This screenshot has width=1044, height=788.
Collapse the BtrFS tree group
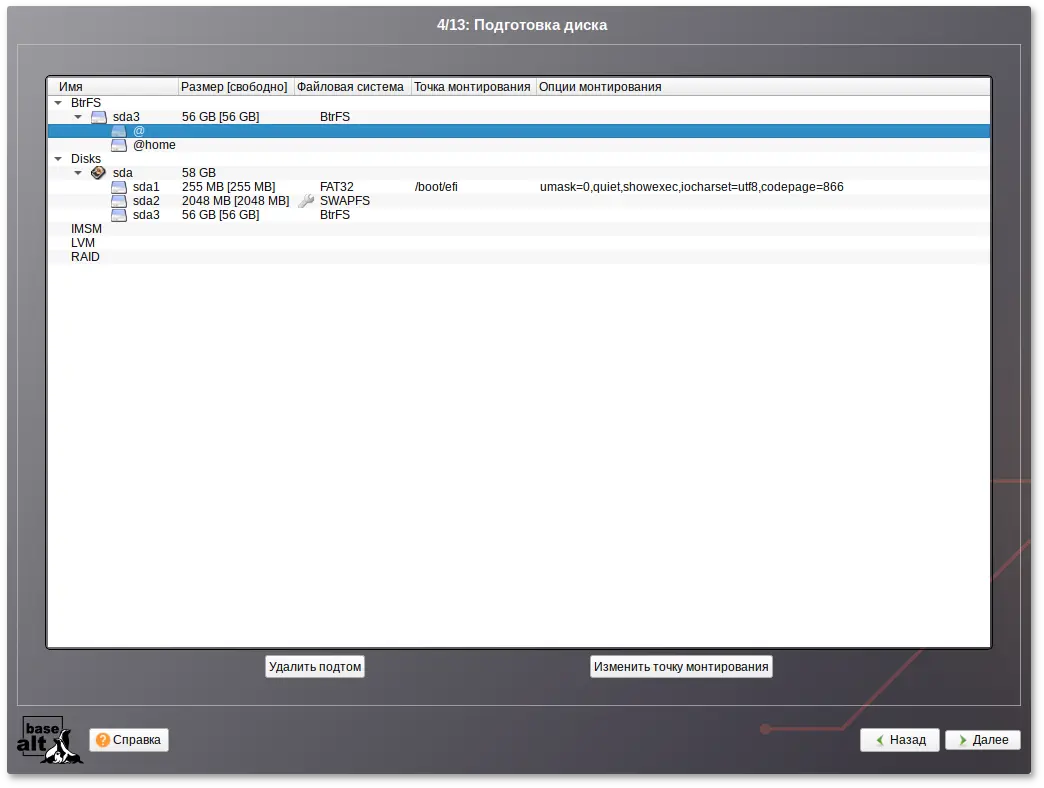coord(58,102)
